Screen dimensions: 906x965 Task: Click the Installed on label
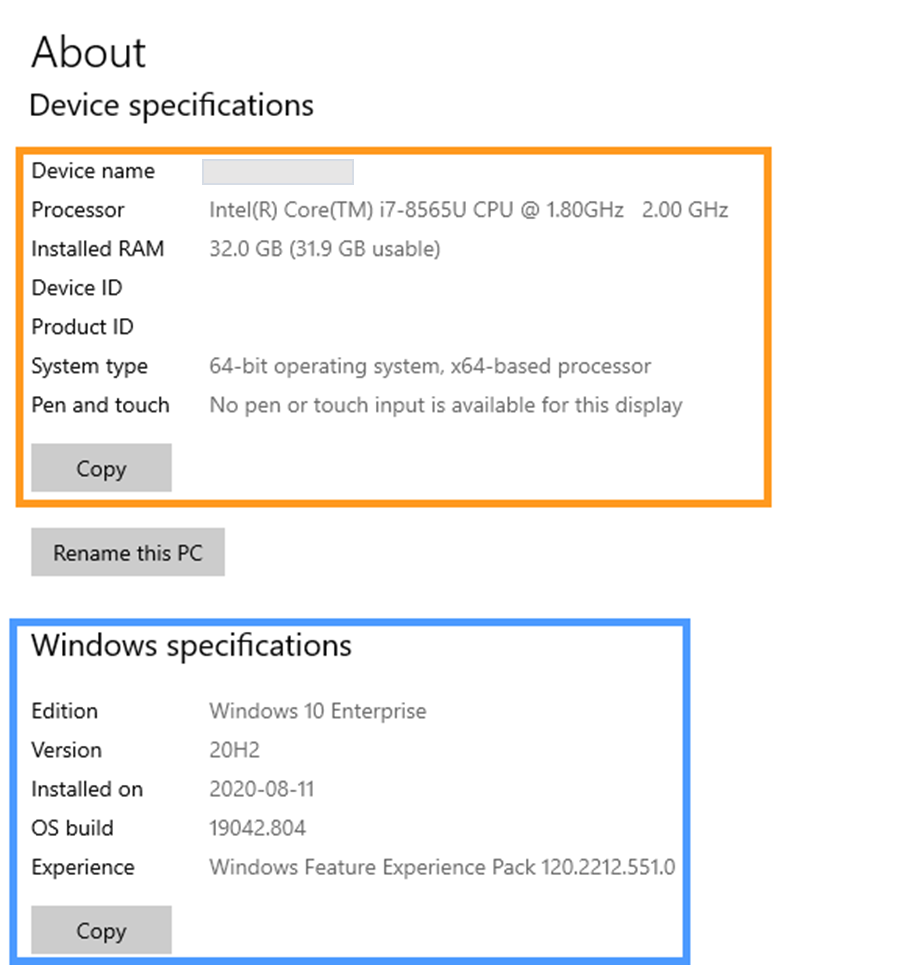pos(87,789)
